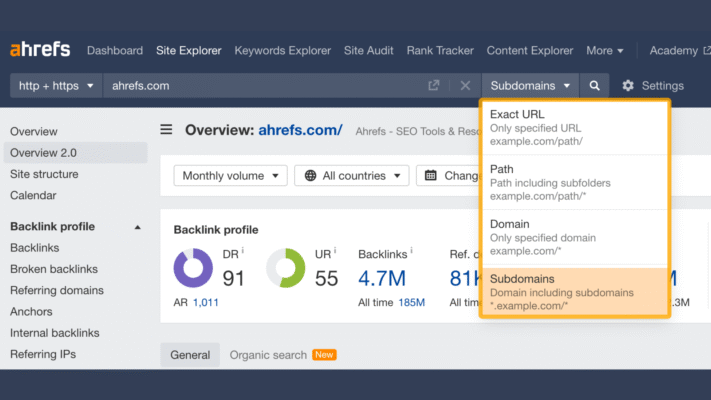This screenshot has height=400, width=711.
Task: Click the magnifier search button
Action: [x=594, y=86]
